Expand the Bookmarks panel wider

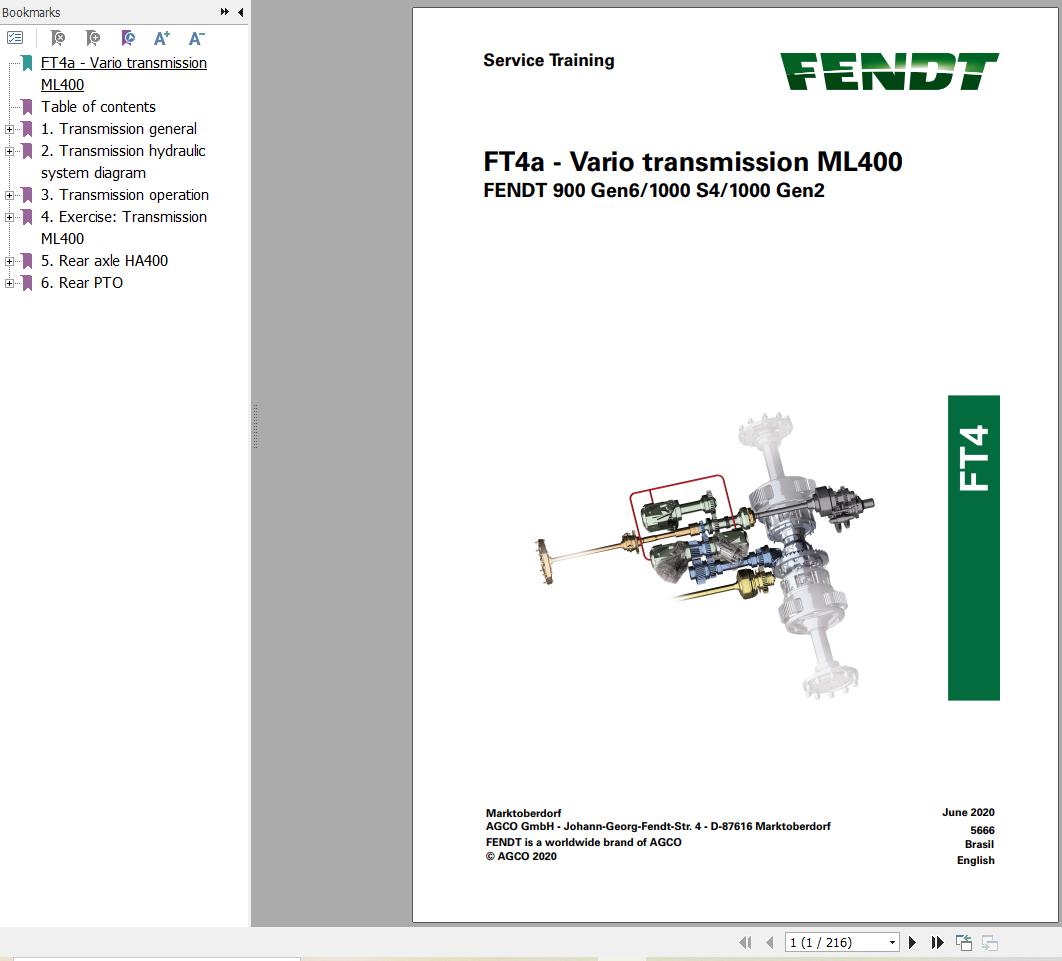pyautogui.click(x=224, y=12)
